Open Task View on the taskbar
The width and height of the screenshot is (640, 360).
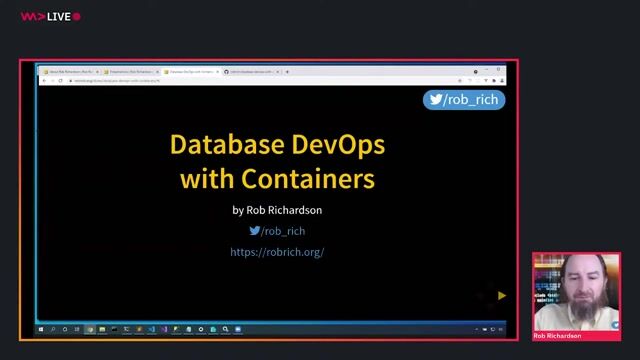tap(77, 329)
